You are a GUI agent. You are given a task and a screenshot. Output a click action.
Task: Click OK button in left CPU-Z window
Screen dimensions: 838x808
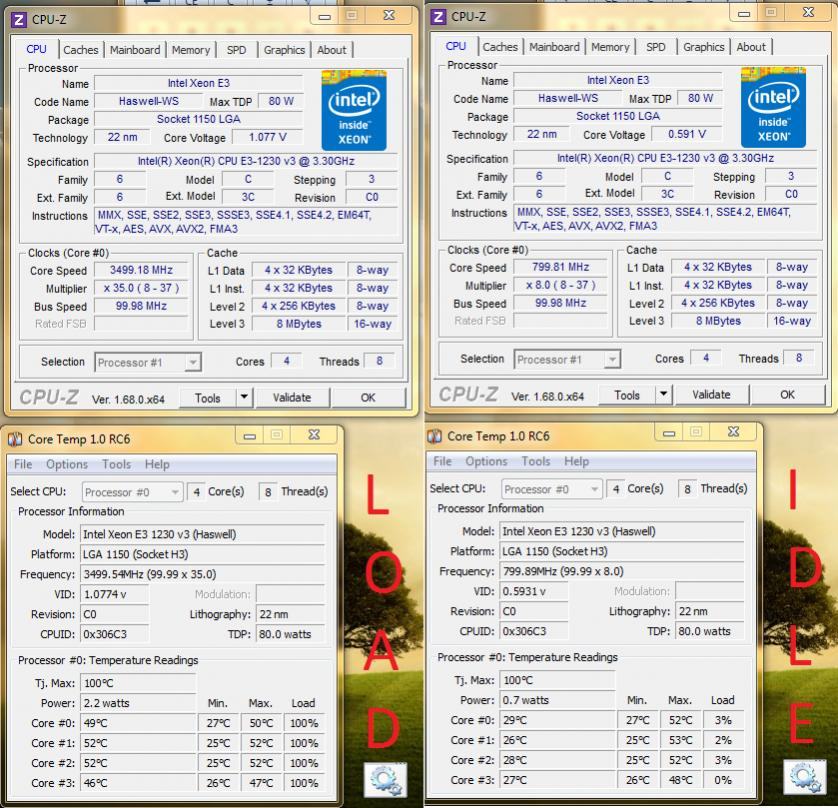pos(368,397)
